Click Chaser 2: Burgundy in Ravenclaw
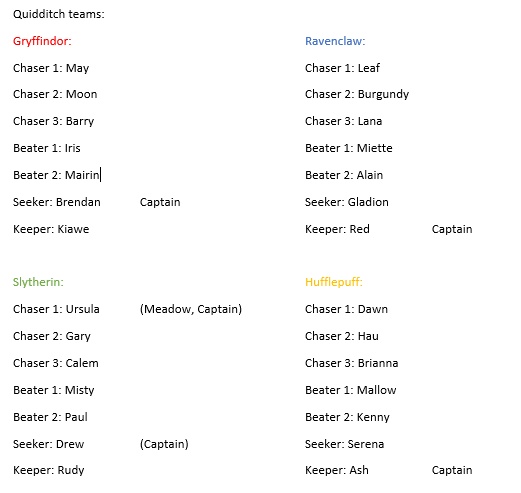521x493 pixels. click(x=357, y=95)
